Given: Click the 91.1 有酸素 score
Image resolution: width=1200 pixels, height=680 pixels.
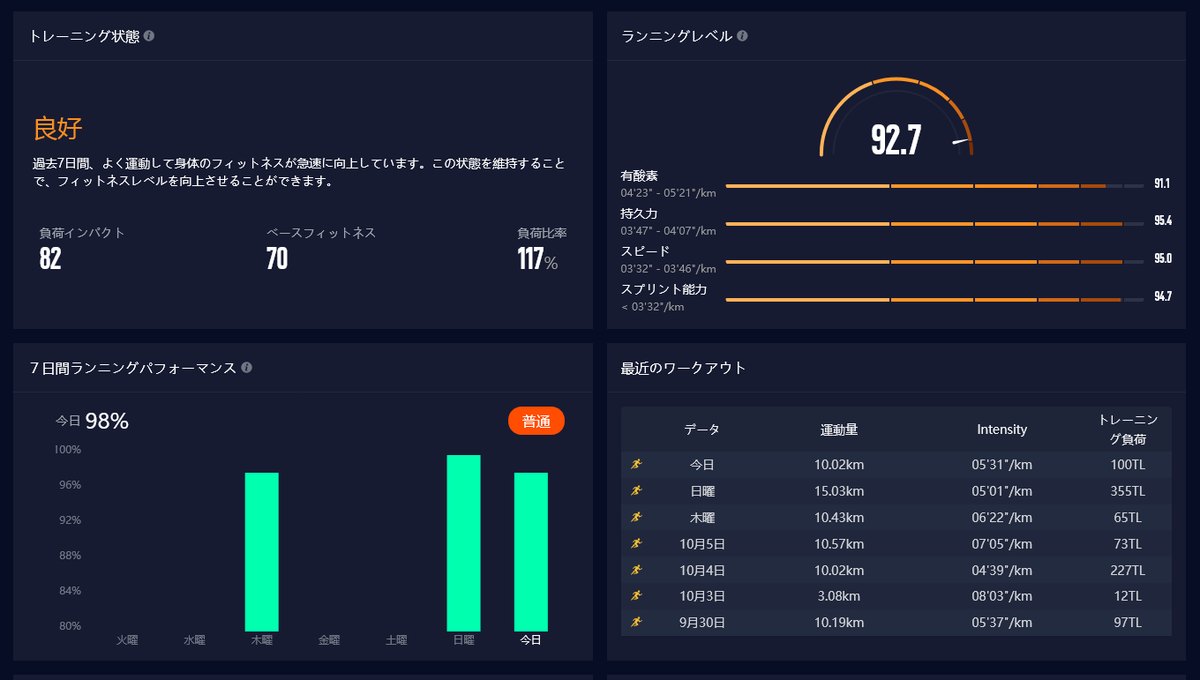Looking at the screenshot, I should point(1162,184).
